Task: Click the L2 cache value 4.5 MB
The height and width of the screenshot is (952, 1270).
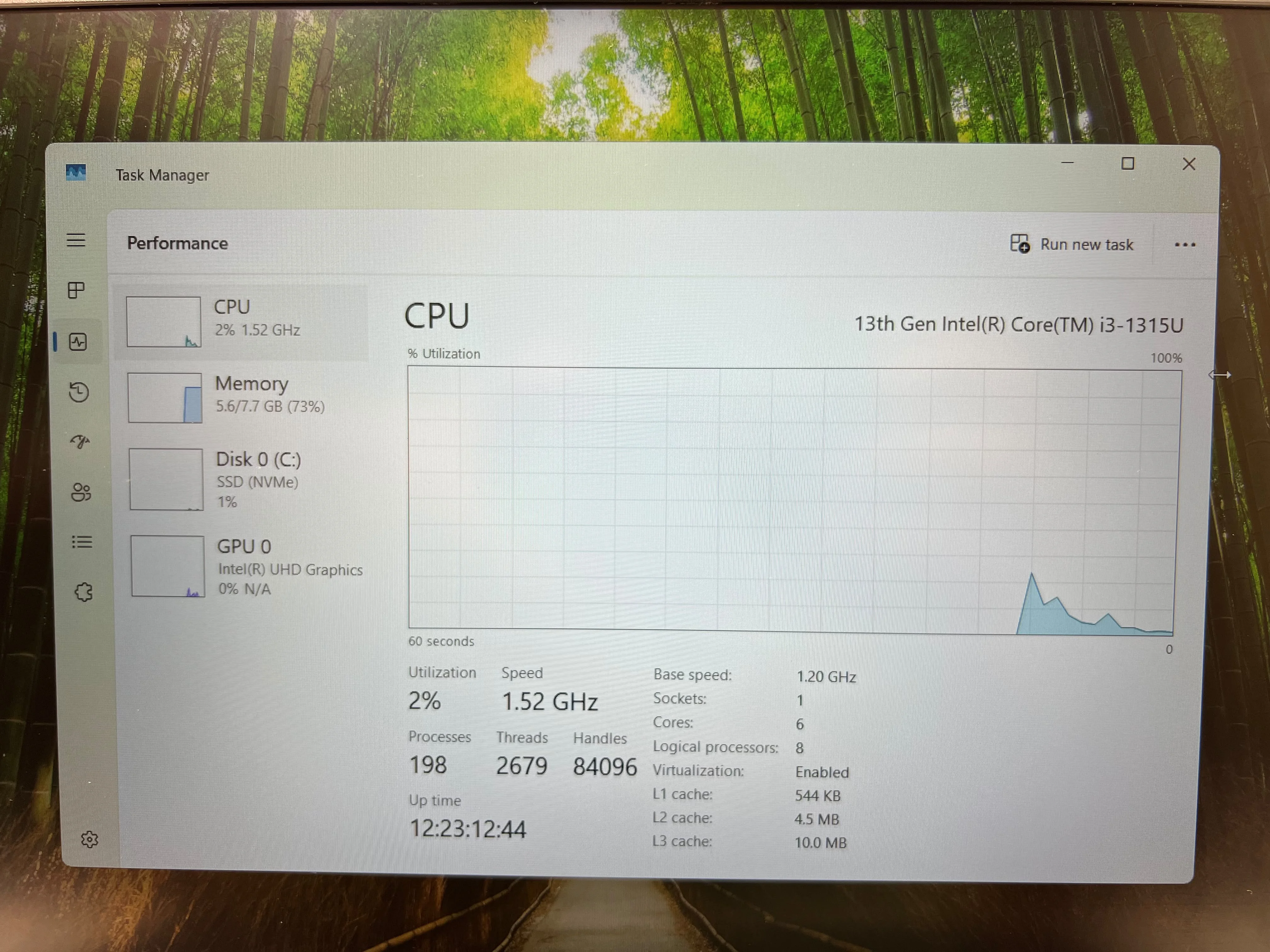Action: (816, 819)
